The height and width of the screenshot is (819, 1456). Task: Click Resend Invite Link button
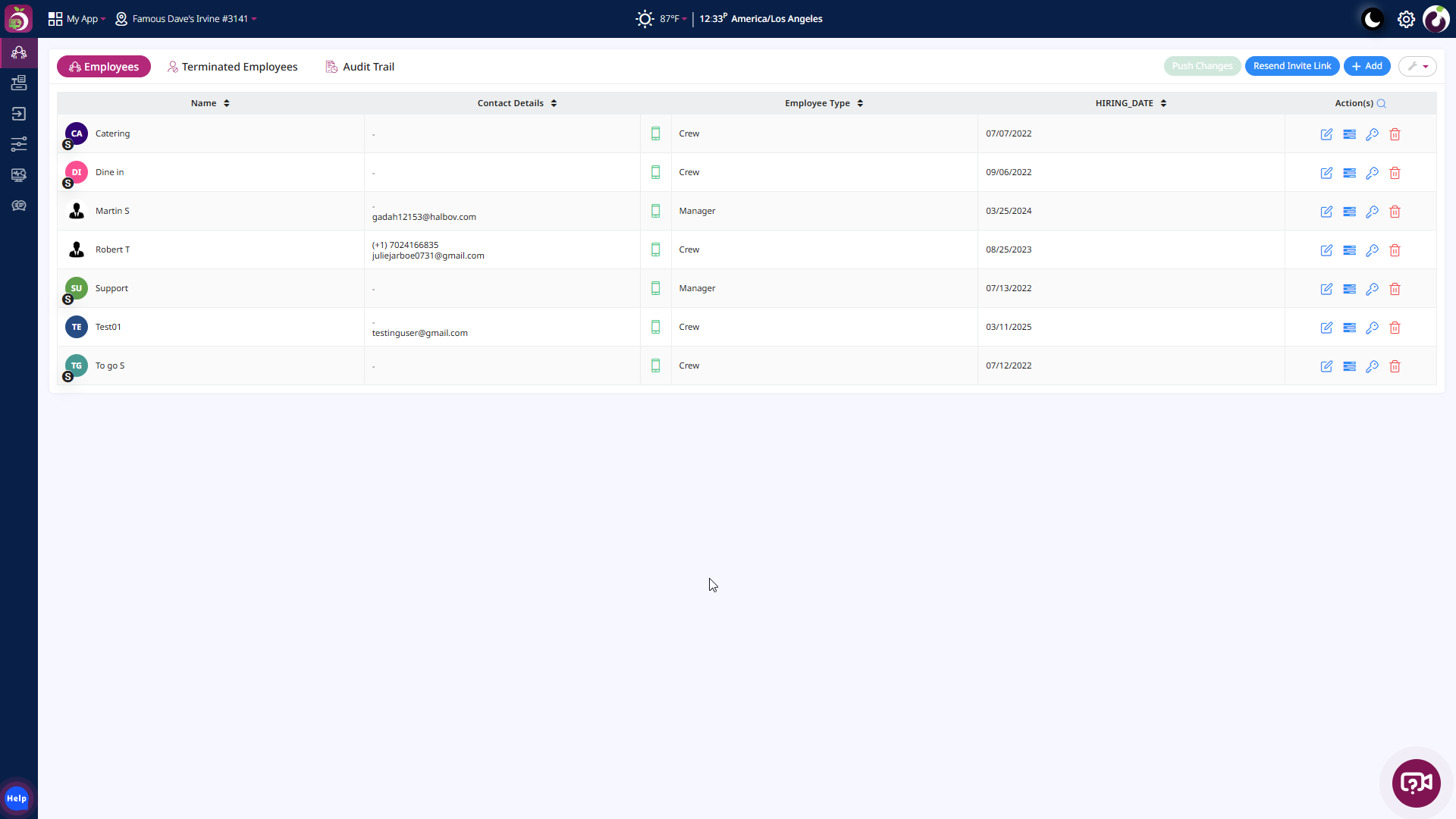click(1291, 66)
